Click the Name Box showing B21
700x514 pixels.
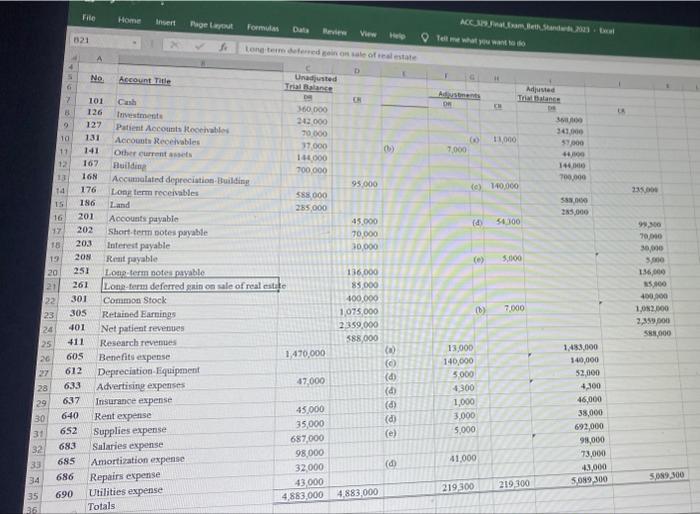tap(105, 41)
